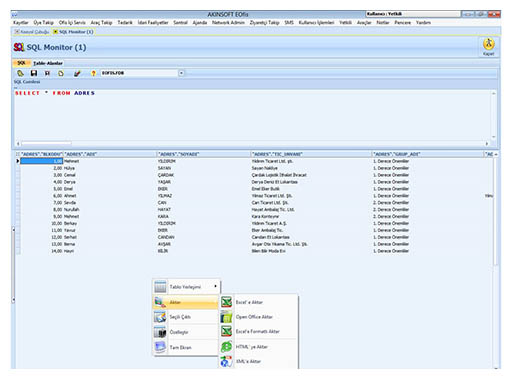Open the Araçlar menu
This screenshot has width=510, height=380.
click(x=364, y=23)
